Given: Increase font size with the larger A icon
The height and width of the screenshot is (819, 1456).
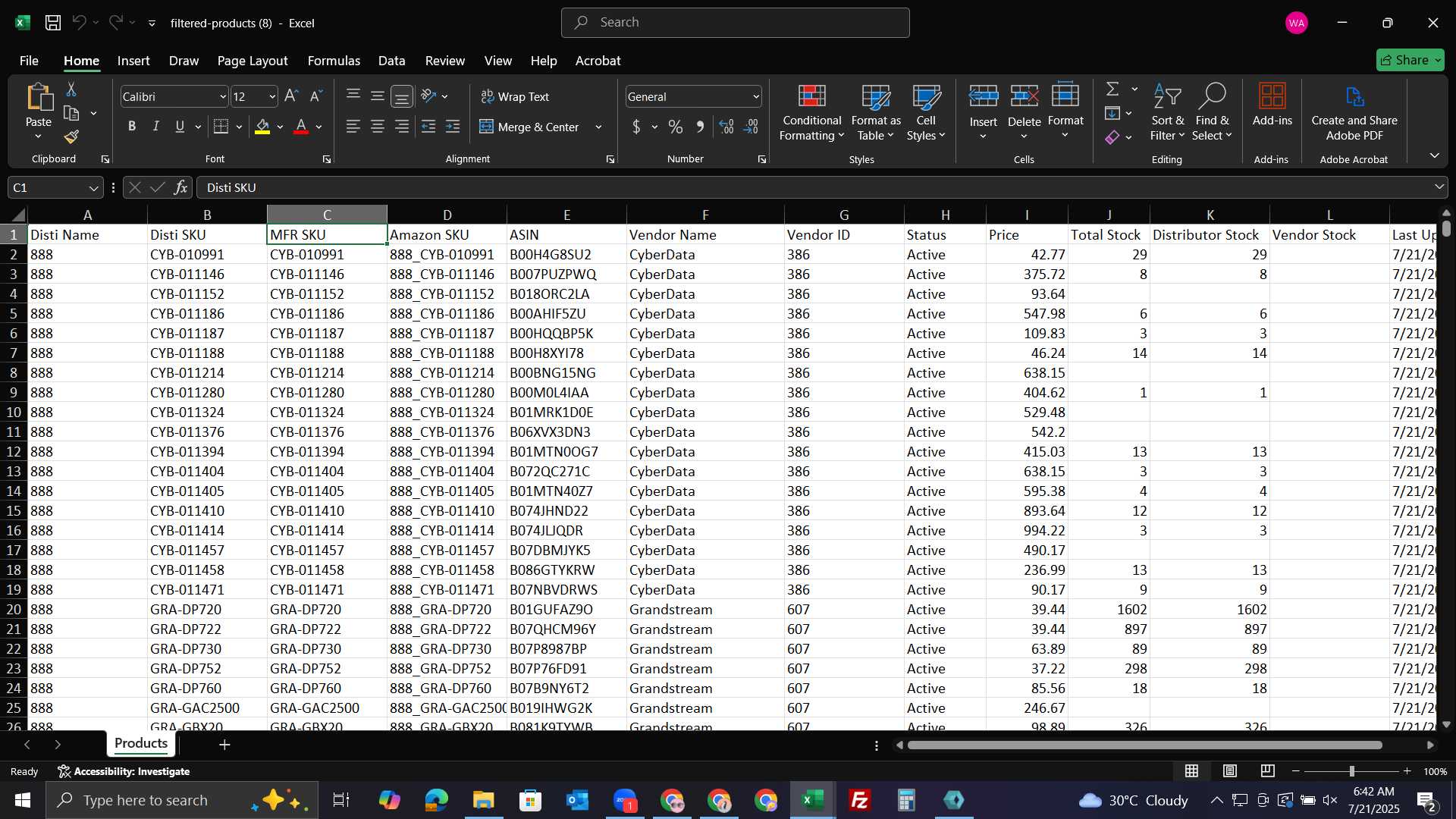Looking at the screenshot, I should [x=291, y=96].
